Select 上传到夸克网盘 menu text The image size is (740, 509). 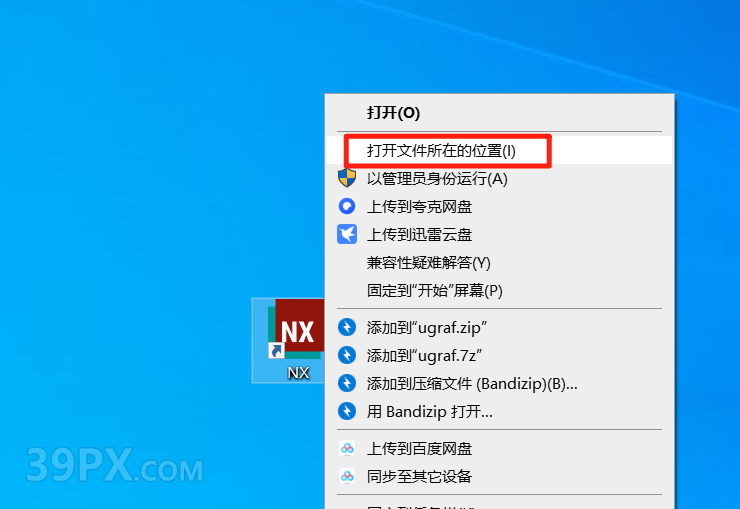click(419, 206)
